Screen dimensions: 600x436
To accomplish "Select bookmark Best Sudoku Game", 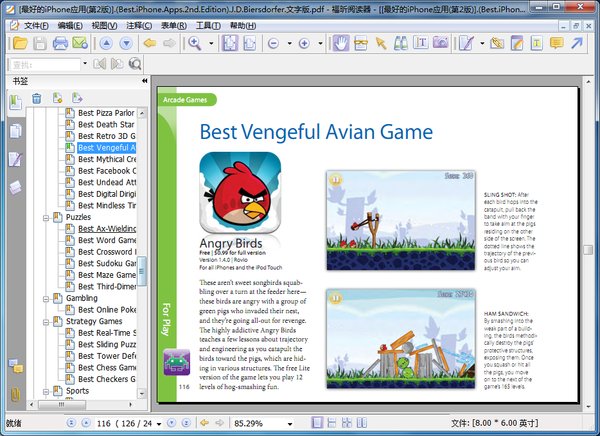I will pos(107,263).
